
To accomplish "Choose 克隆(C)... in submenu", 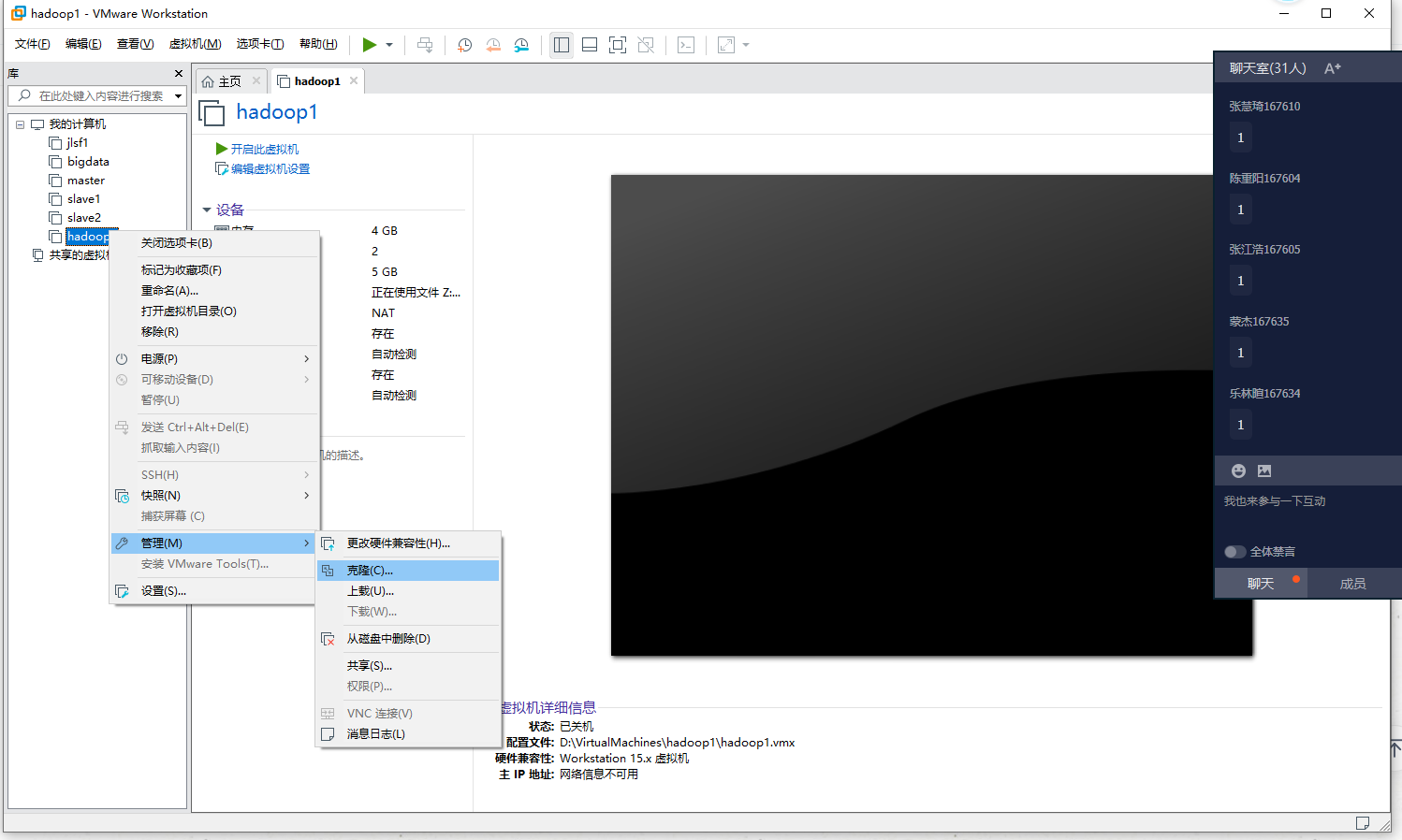I will [x=408, y=571].
